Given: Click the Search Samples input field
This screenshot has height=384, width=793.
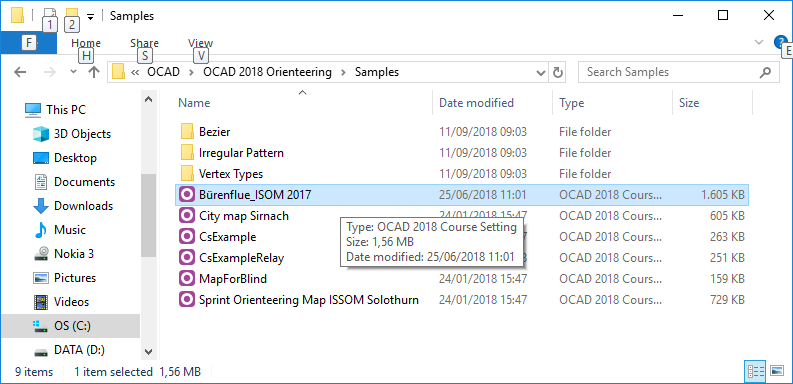Looking at the screenshot, I should point(668,72).
